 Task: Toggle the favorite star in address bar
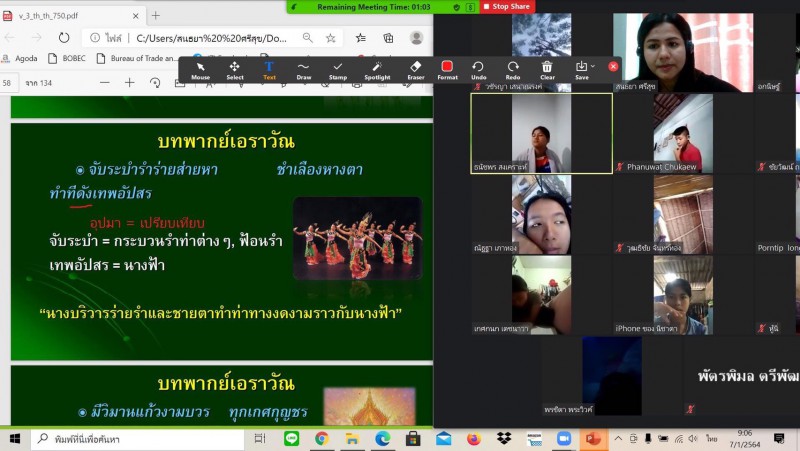(x=331, y=38)
